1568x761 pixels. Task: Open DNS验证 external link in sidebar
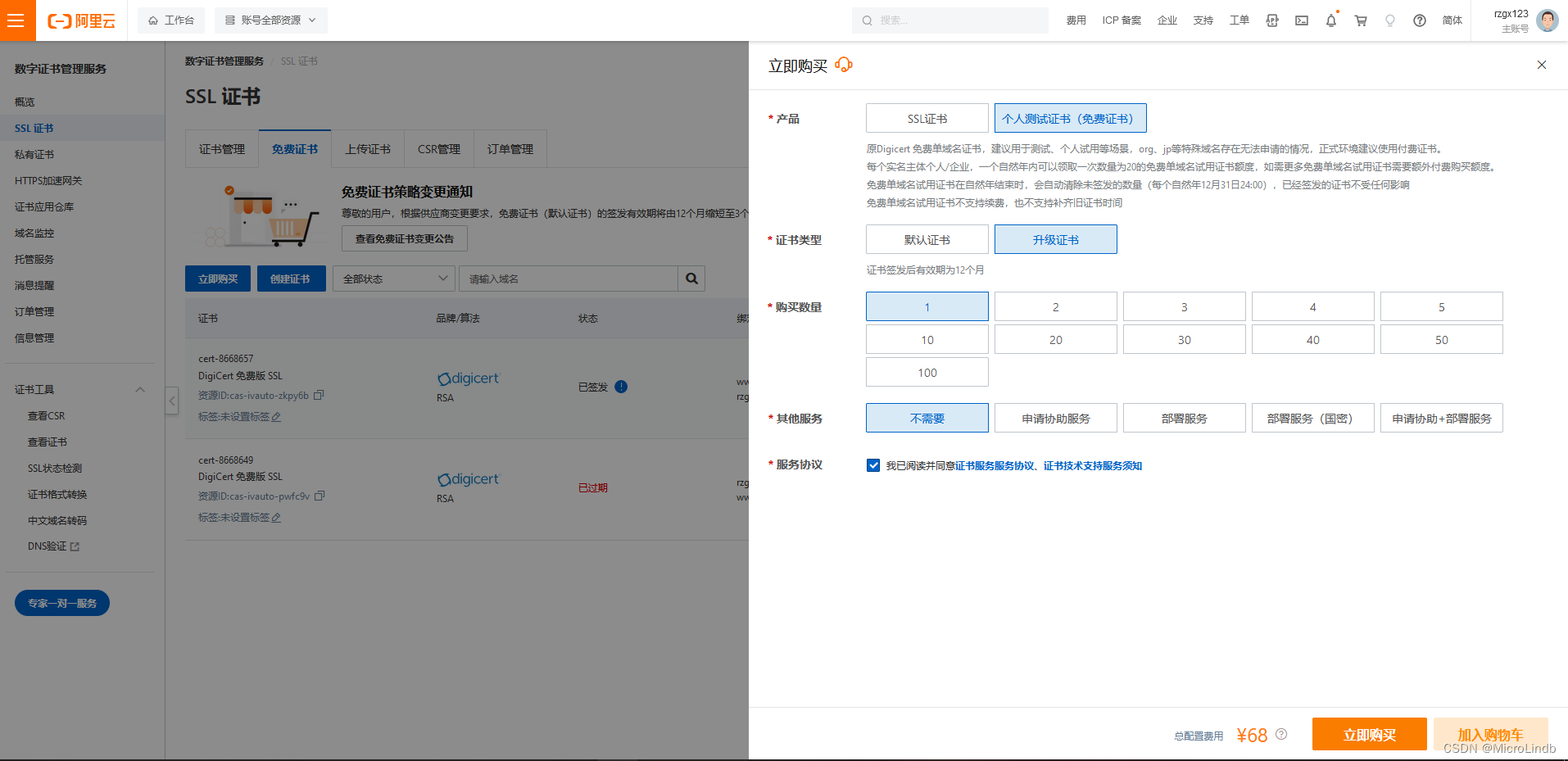click(53, 546)
